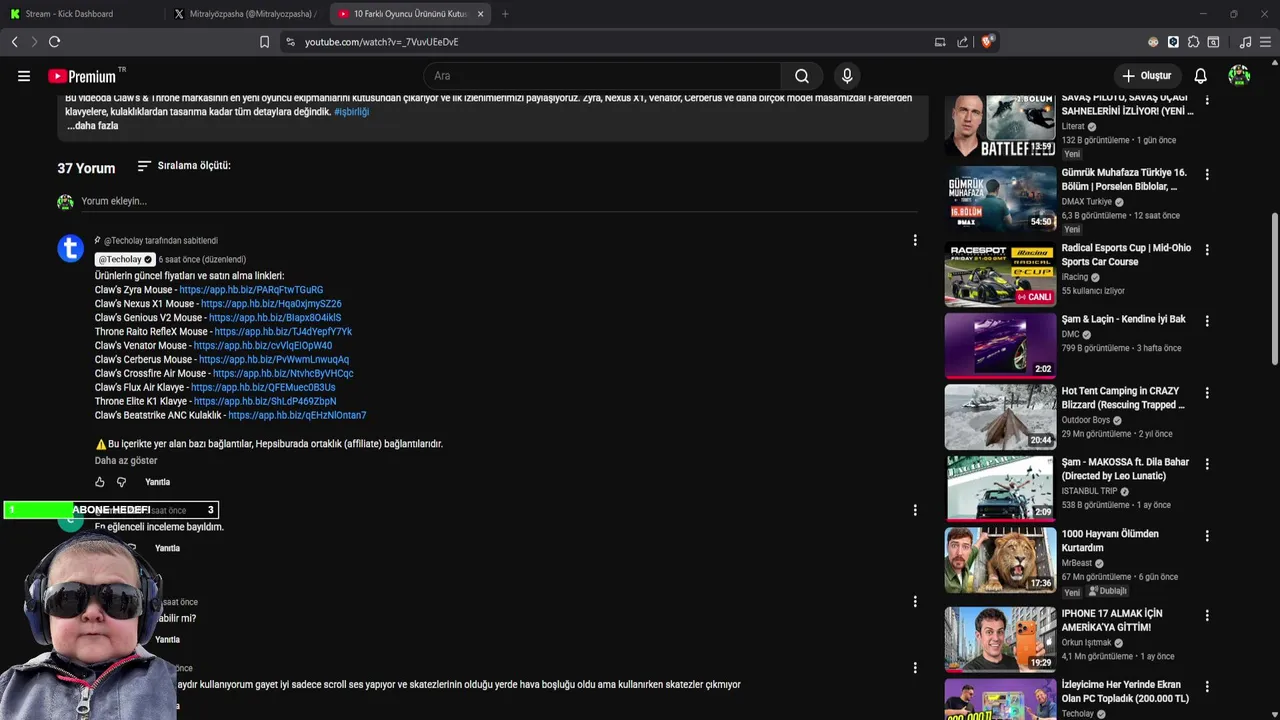
Task: Open options for pinned Techolay comment
Action: (x=914, y=240)
